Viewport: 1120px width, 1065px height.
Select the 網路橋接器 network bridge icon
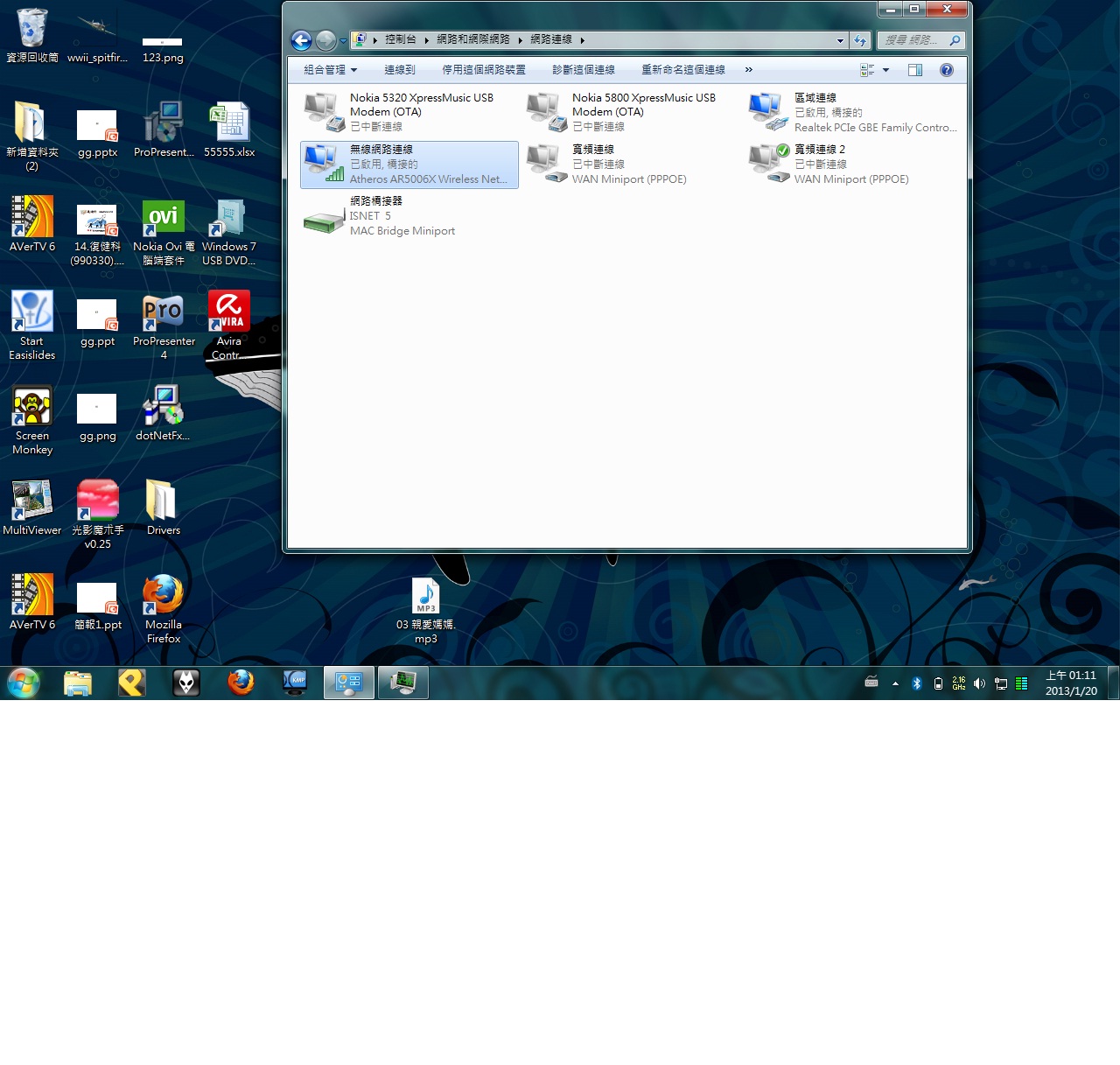(x=323, y=216)
